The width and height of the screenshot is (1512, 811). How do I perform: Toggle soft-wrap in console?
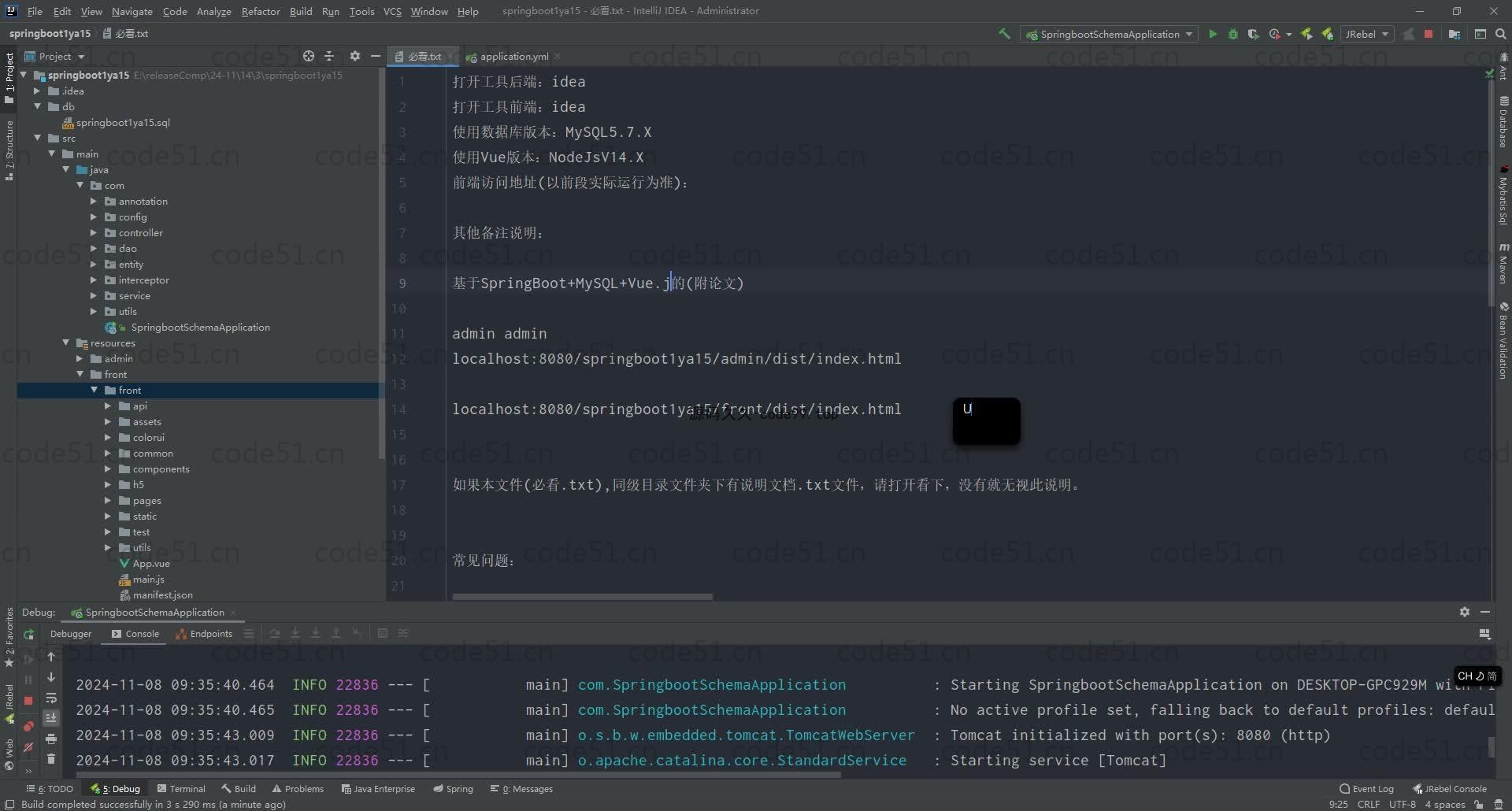[x=51, y=698]
